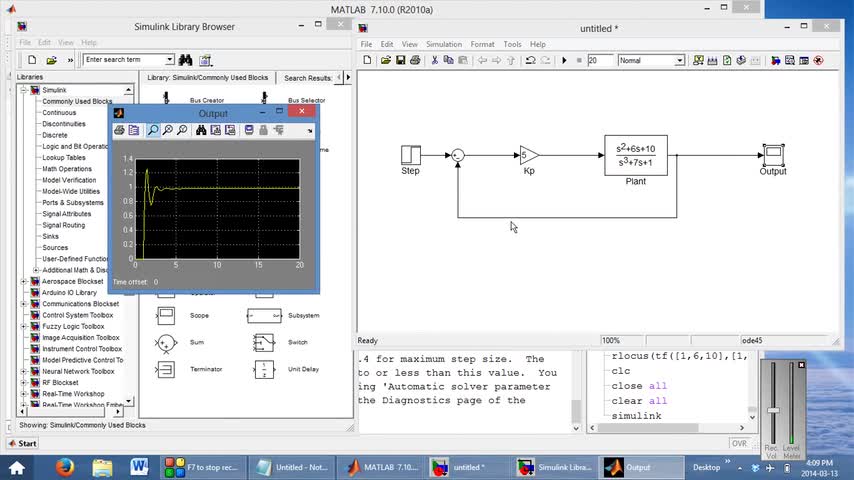Collapse the Simulink library tree node

point(23,90)
